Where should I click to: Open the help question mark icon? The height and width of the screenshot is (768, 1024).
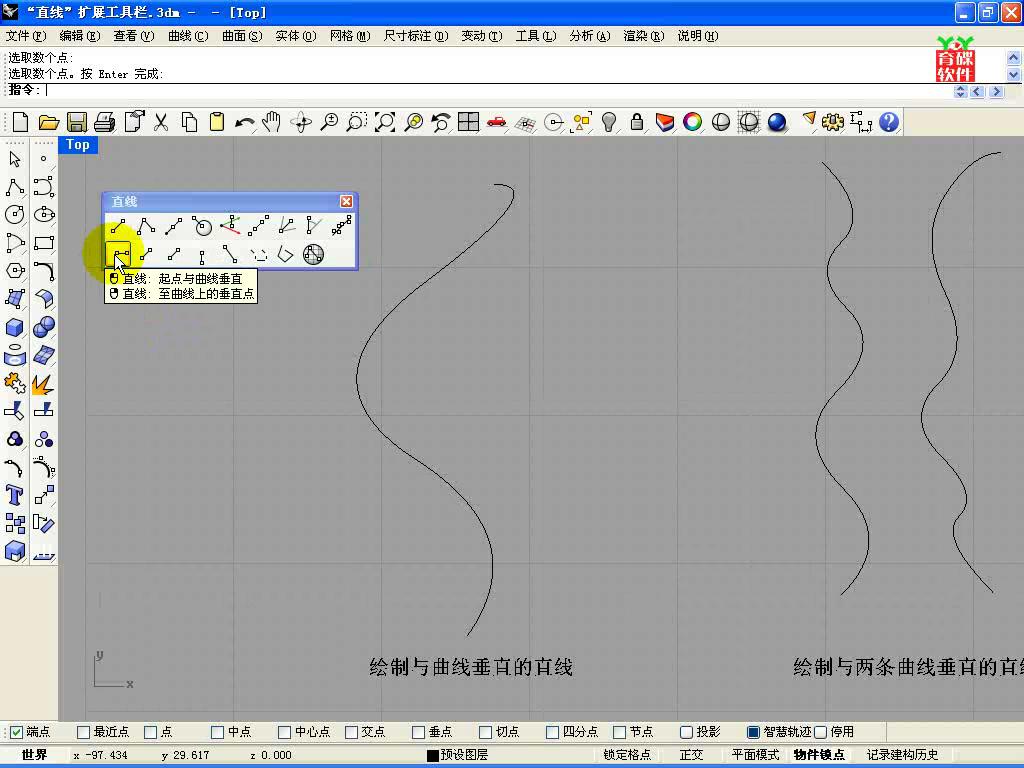[x=889, y=122]
